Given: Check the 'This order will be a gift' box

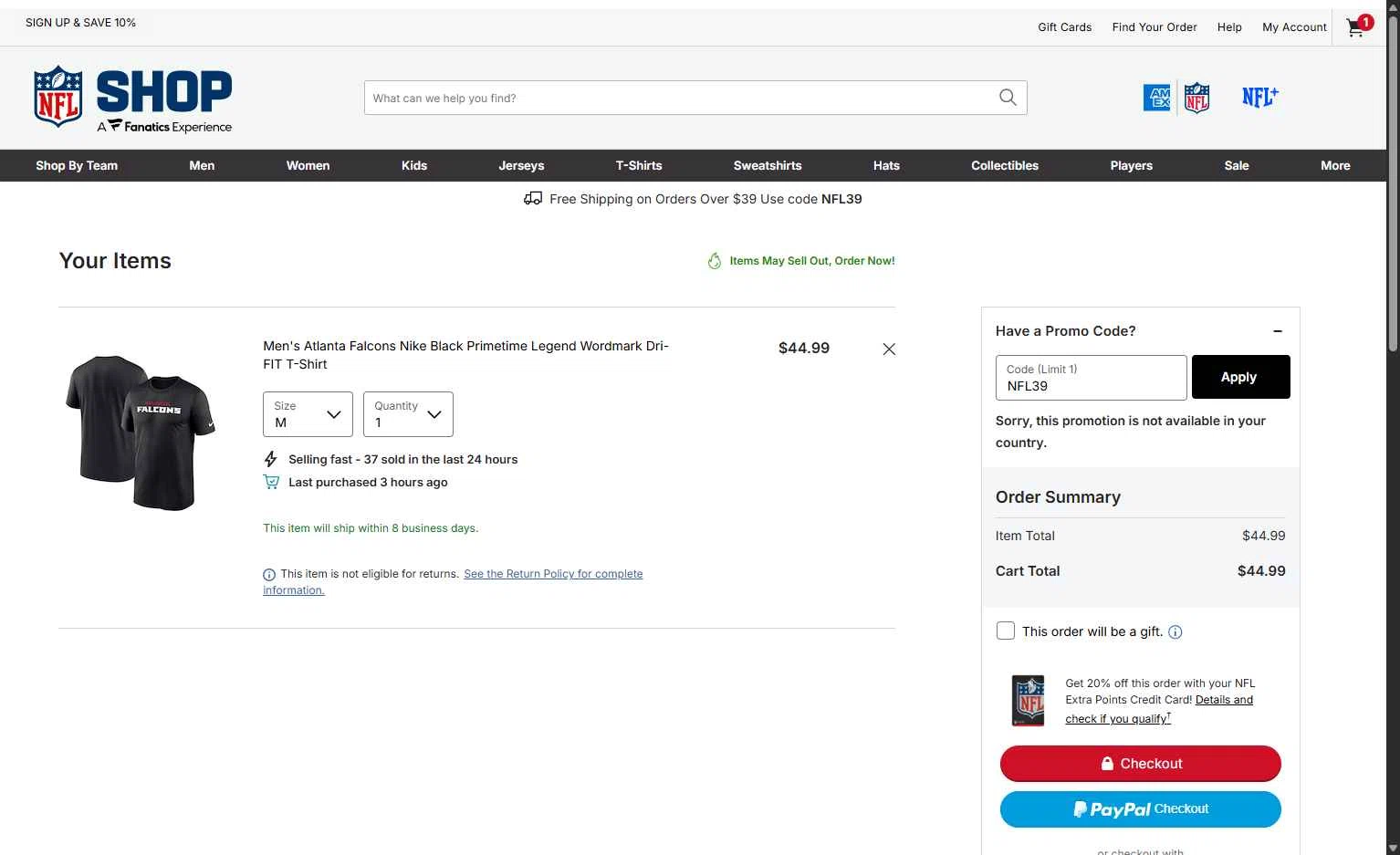Looking at the screenshot, I should click(1006, 631).
